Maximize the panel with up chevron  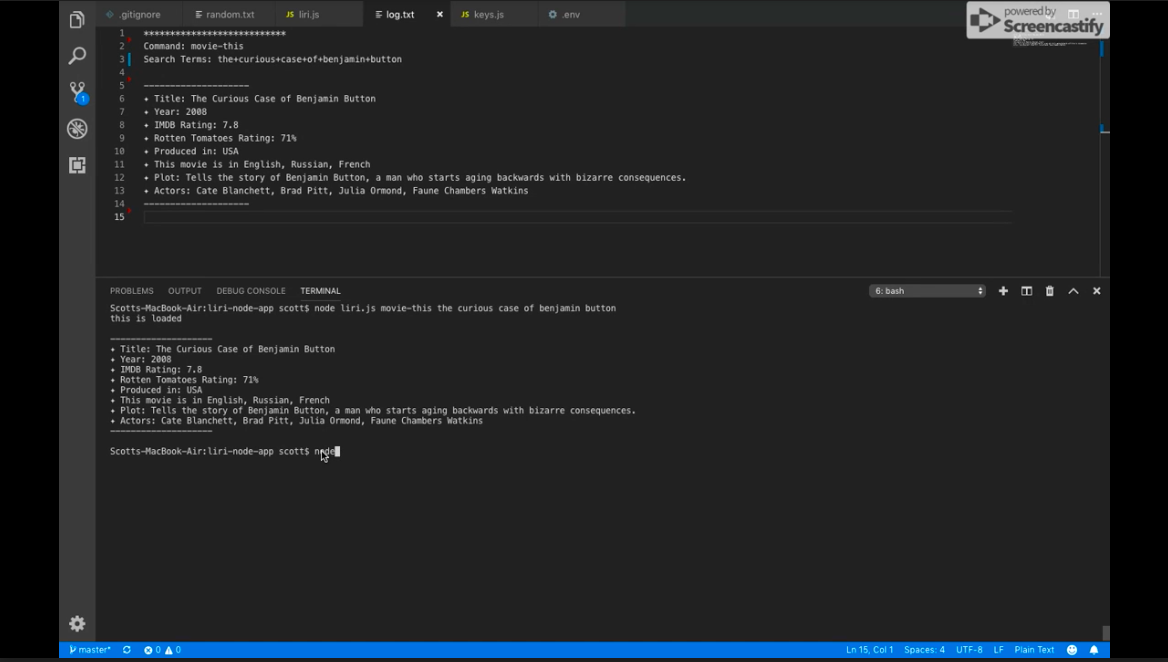1073,291
